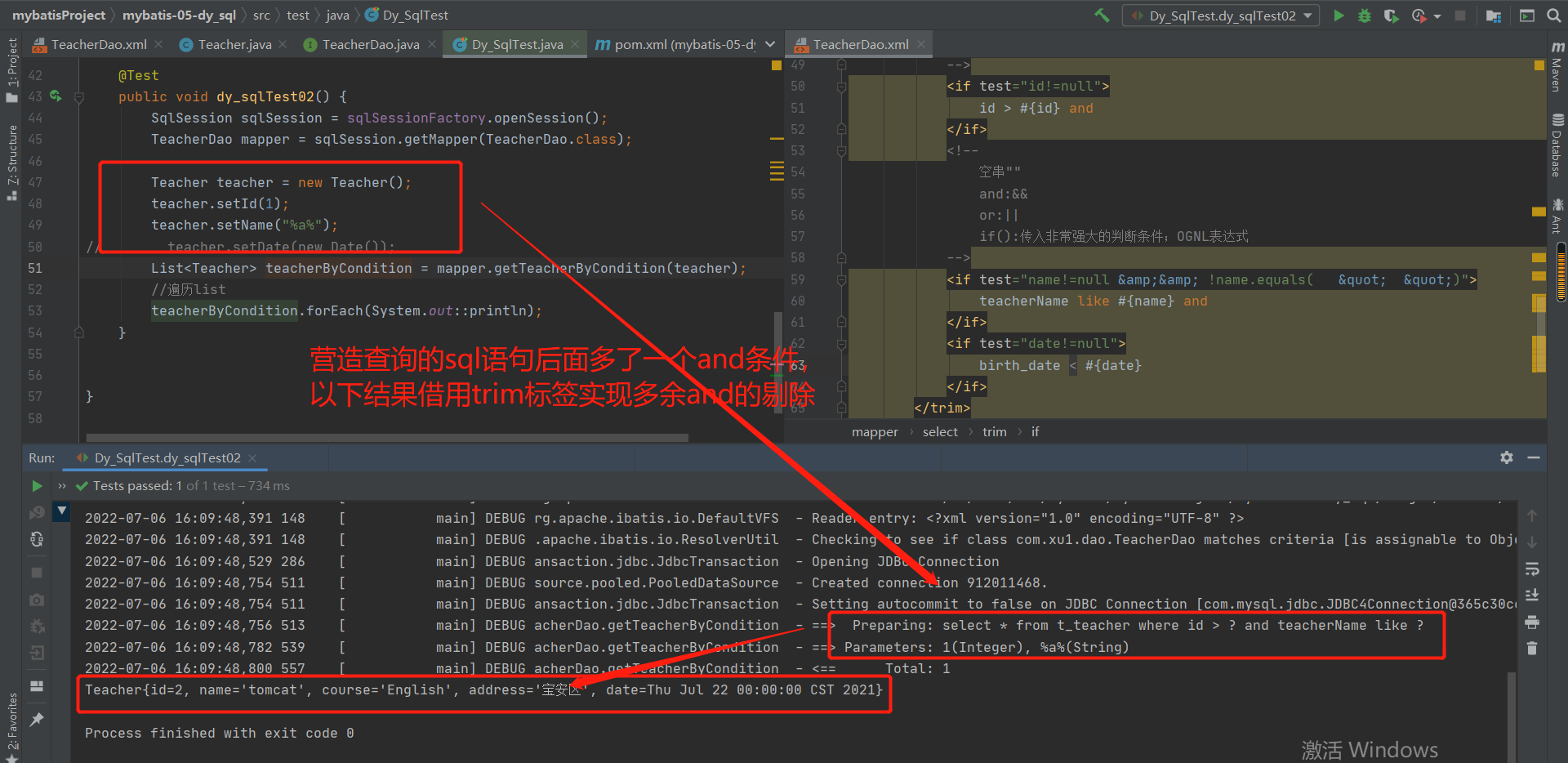Click the Dump Threads camera icon
The height and width of the screenshot is (763, 1568).
[37, 600]
